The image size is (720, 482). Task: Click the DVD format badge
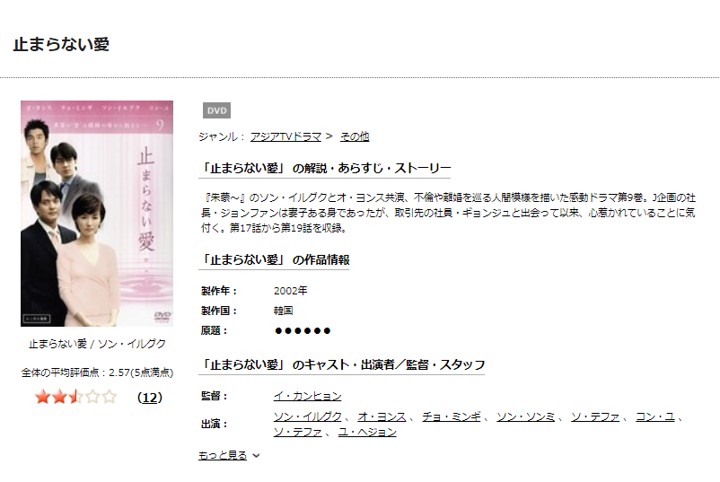pos(217,111)
